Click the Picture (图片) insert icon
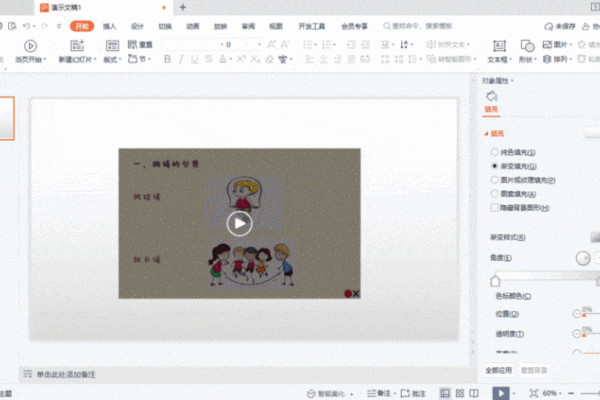 pos(547,45)
